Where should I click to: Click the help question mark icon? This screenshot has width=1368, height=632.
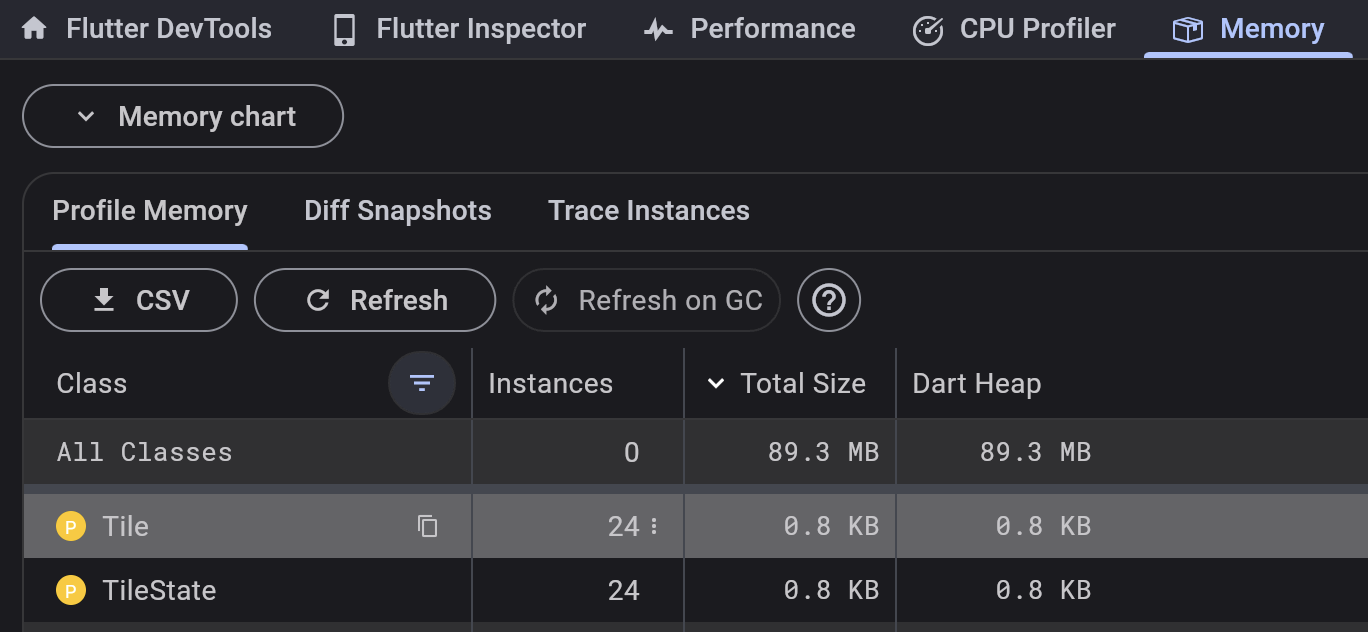click(x=829, y=300)
